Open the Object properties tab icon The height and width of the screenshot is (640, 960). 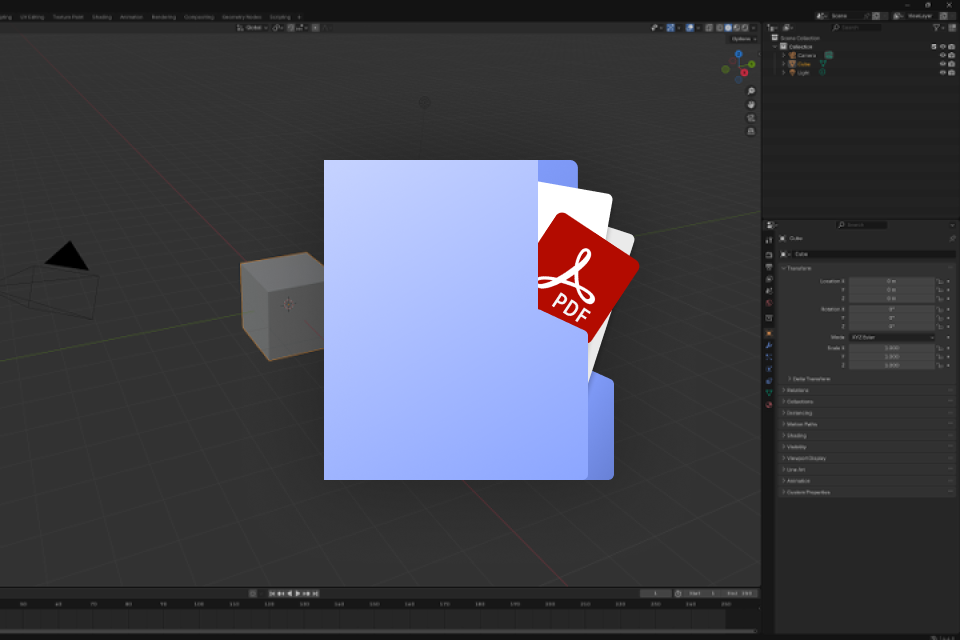(769, 333)
